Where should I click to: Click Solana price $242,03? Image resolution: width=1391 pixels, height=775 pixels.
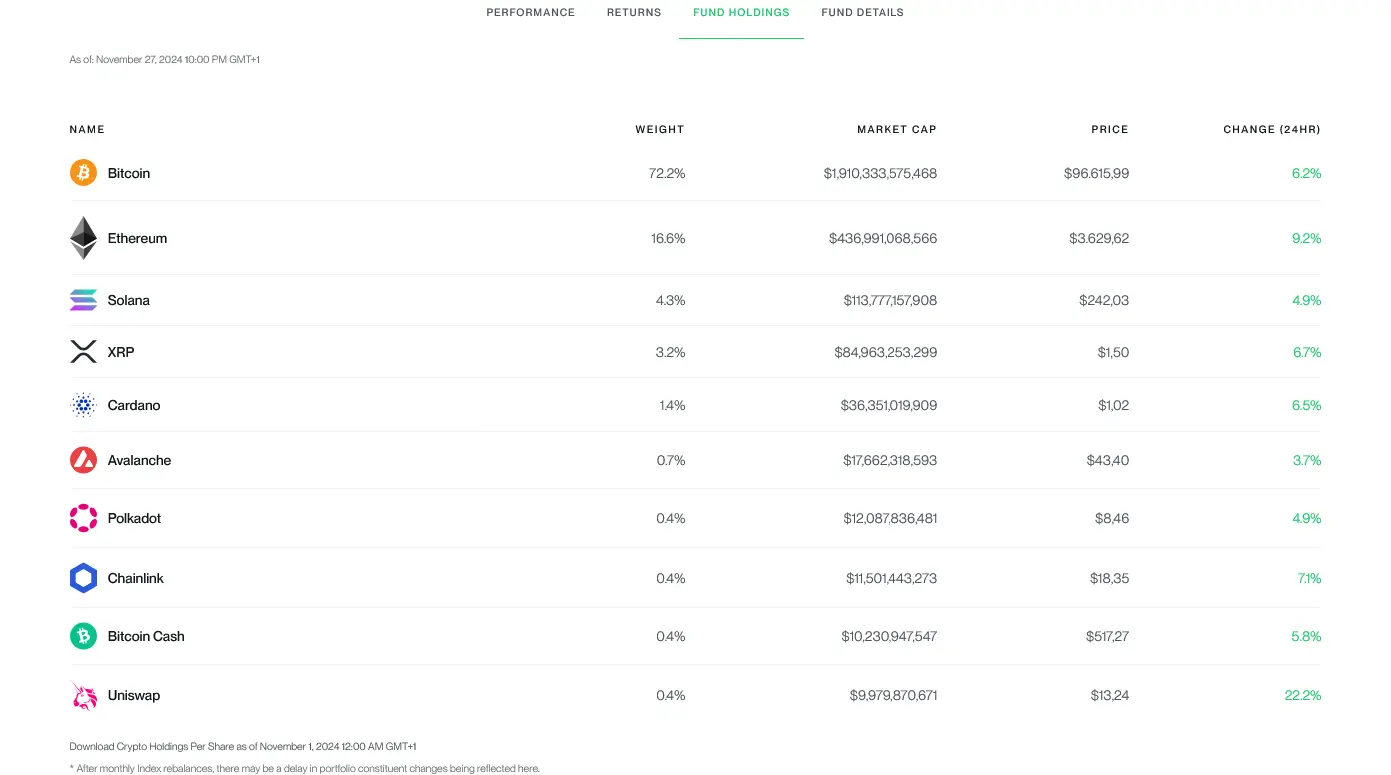[x=1104, y=300]
